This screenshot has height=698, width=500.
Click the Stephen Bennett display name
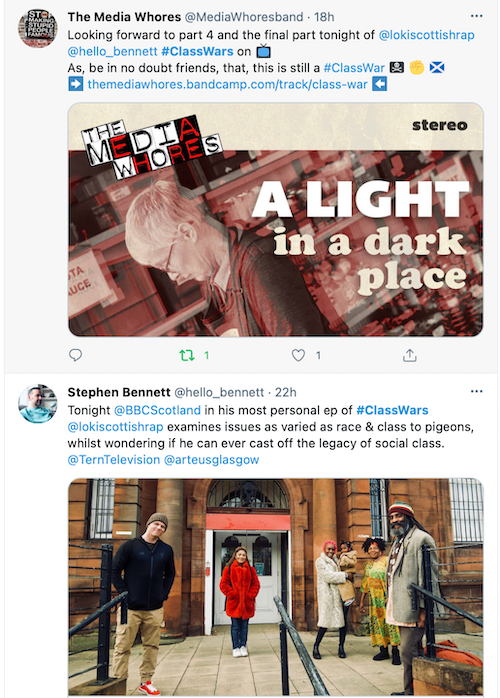[119, 392]
